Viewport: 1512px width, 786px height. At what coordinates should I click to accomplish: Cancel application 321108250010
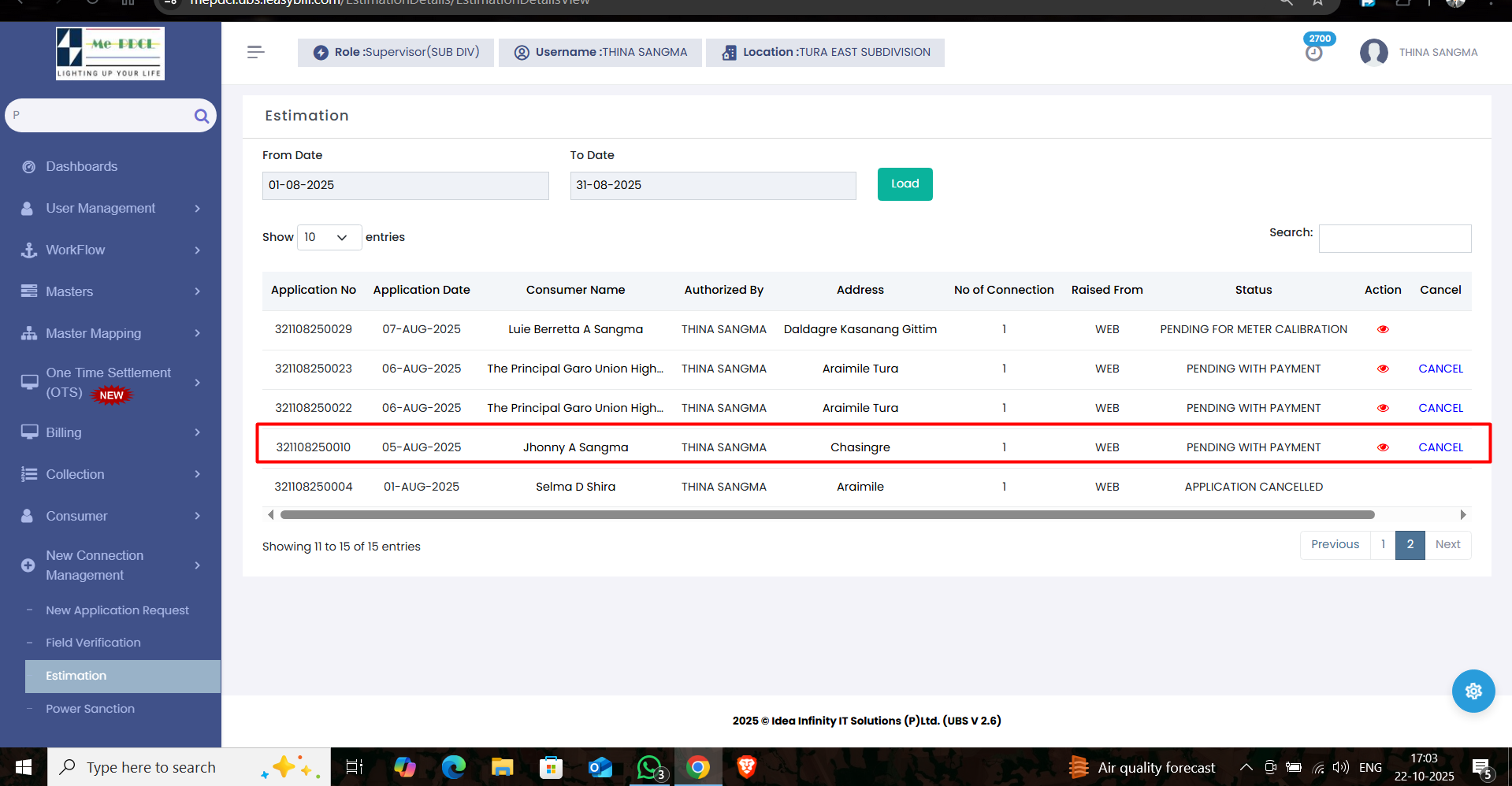[x=1440, y=447]
